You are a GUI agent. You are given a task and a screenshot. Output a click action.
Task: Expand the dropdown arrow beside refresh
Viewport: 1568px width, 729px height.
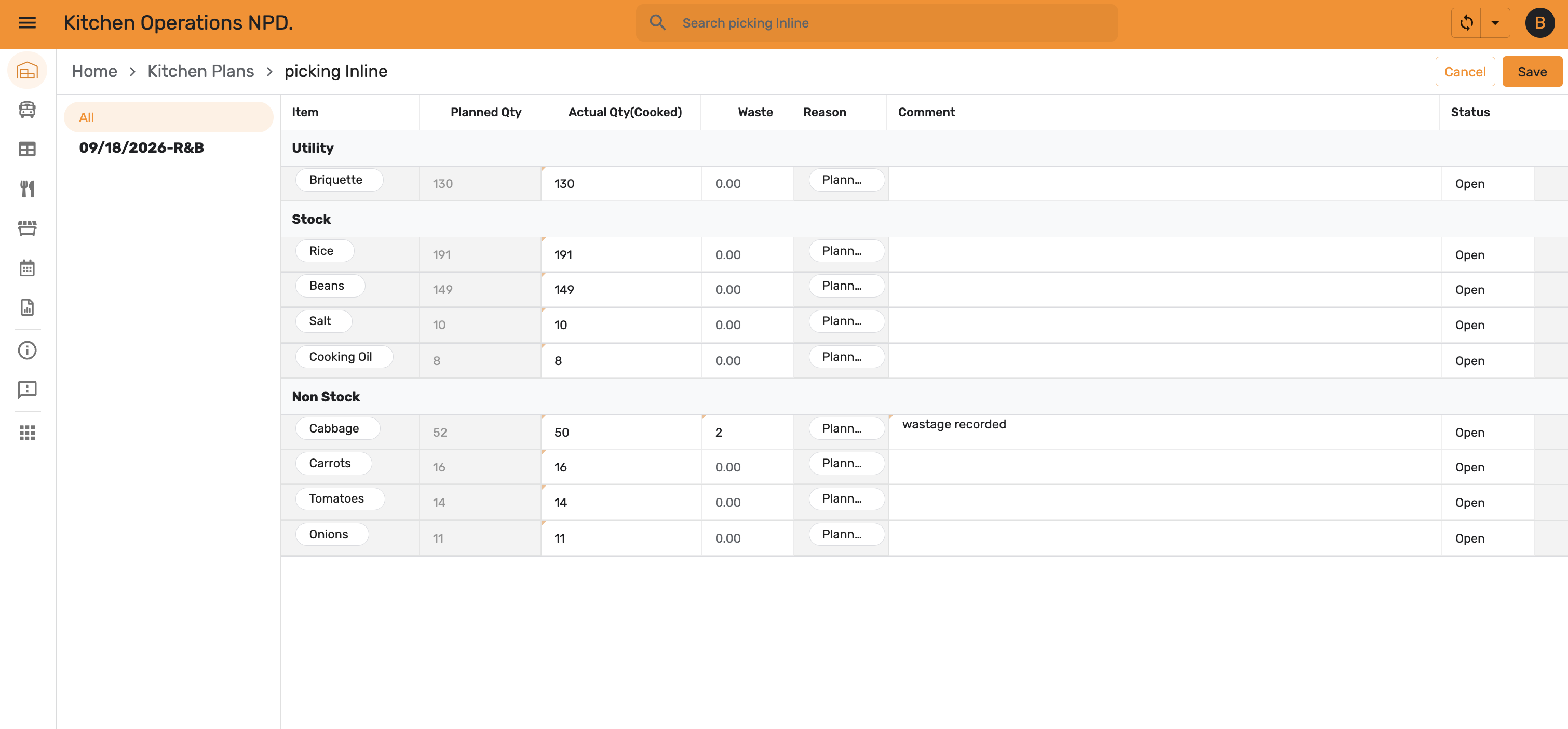[x=1495, y=23]
